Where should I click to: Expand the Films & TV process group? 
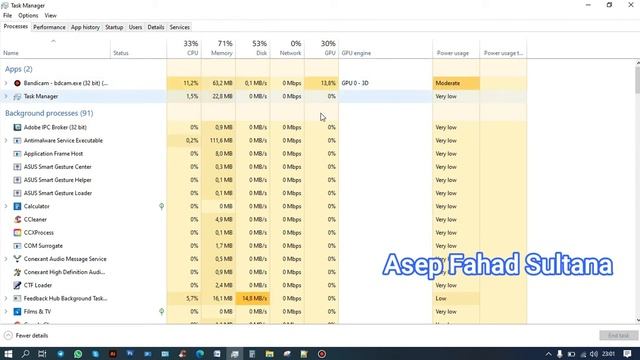(x=6, y=311)
